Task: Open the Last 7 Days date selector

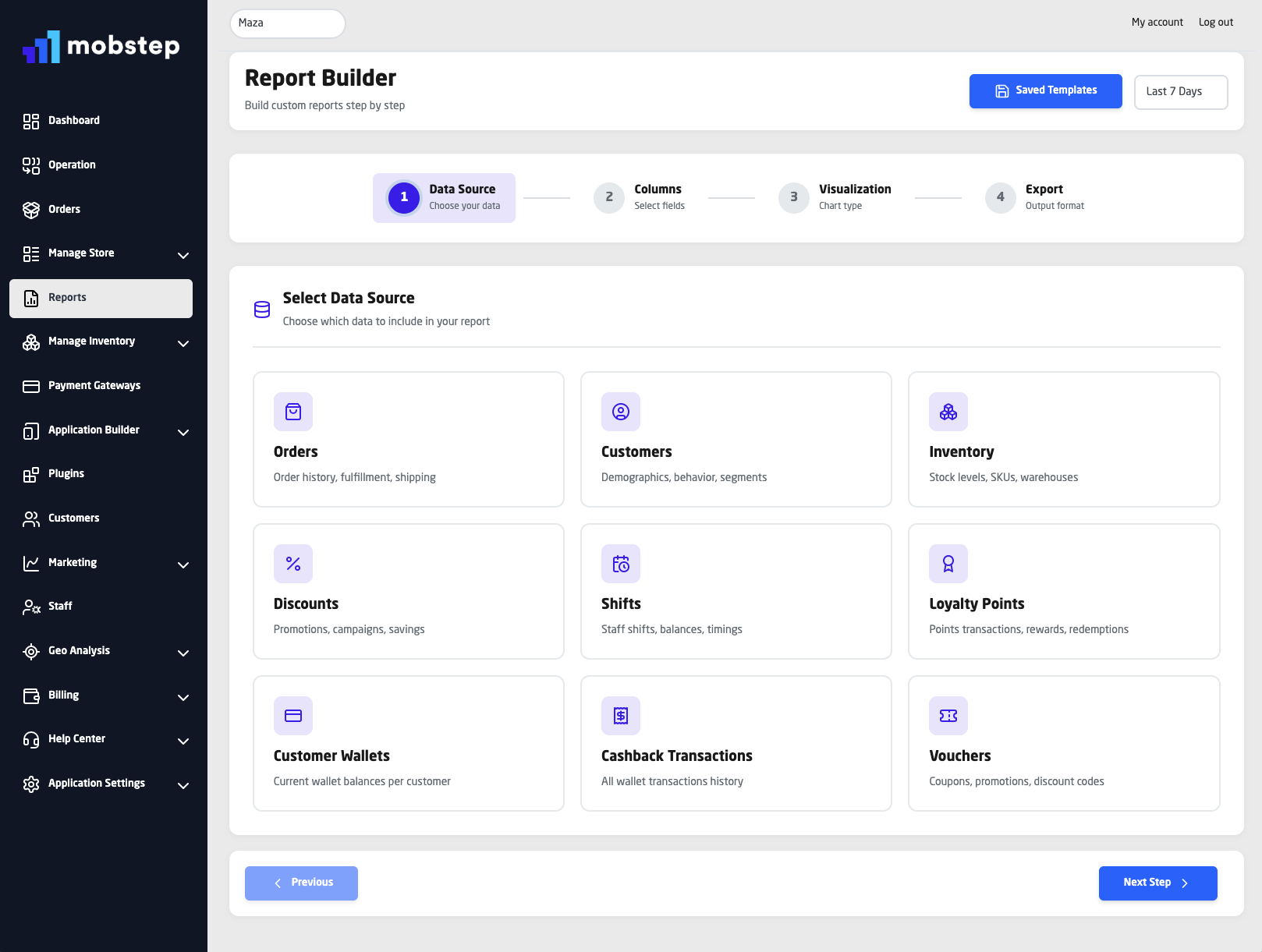Action: (x=1180, y=91)
